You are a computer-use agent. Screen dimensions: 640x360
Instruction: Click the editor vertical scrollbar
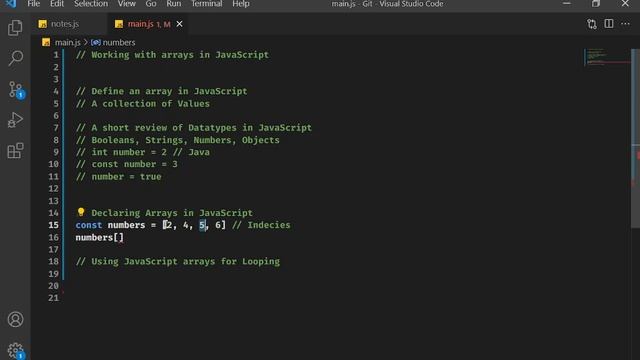tap(635, 139)
